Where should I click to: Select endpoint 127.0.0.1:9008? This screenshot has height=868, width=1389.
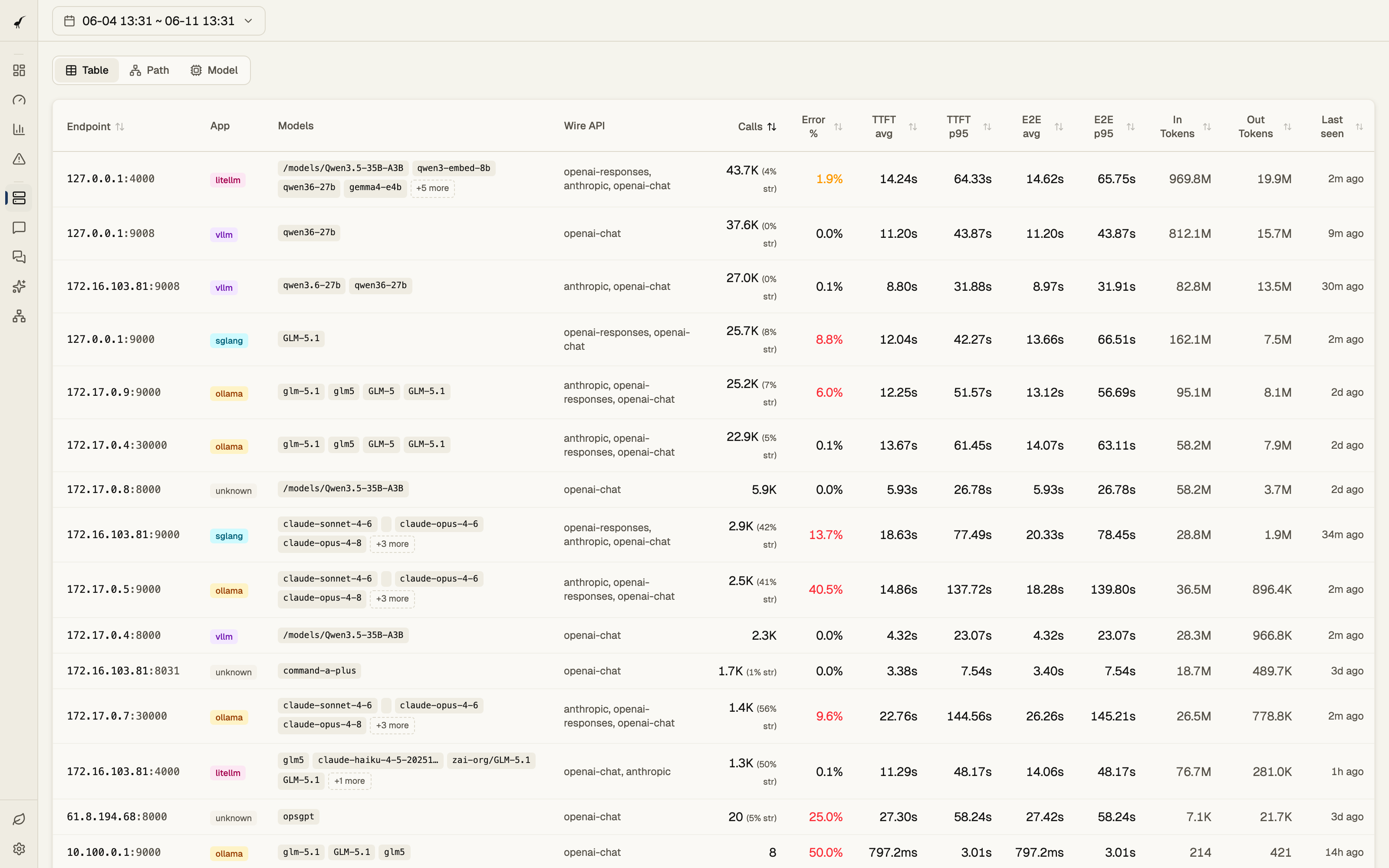point(111,233)
